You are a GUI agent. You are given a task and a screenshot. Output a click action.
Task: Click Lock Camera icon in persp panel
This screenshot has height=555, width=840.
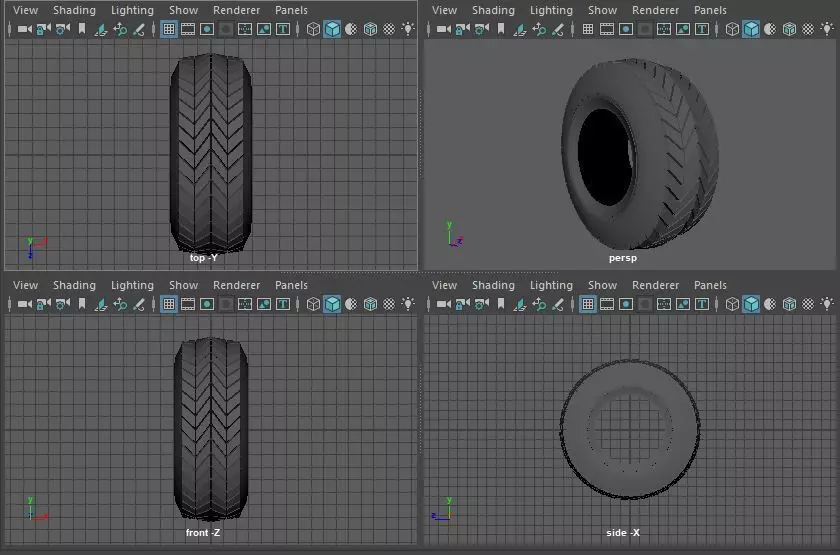click(x=462, y=29)
